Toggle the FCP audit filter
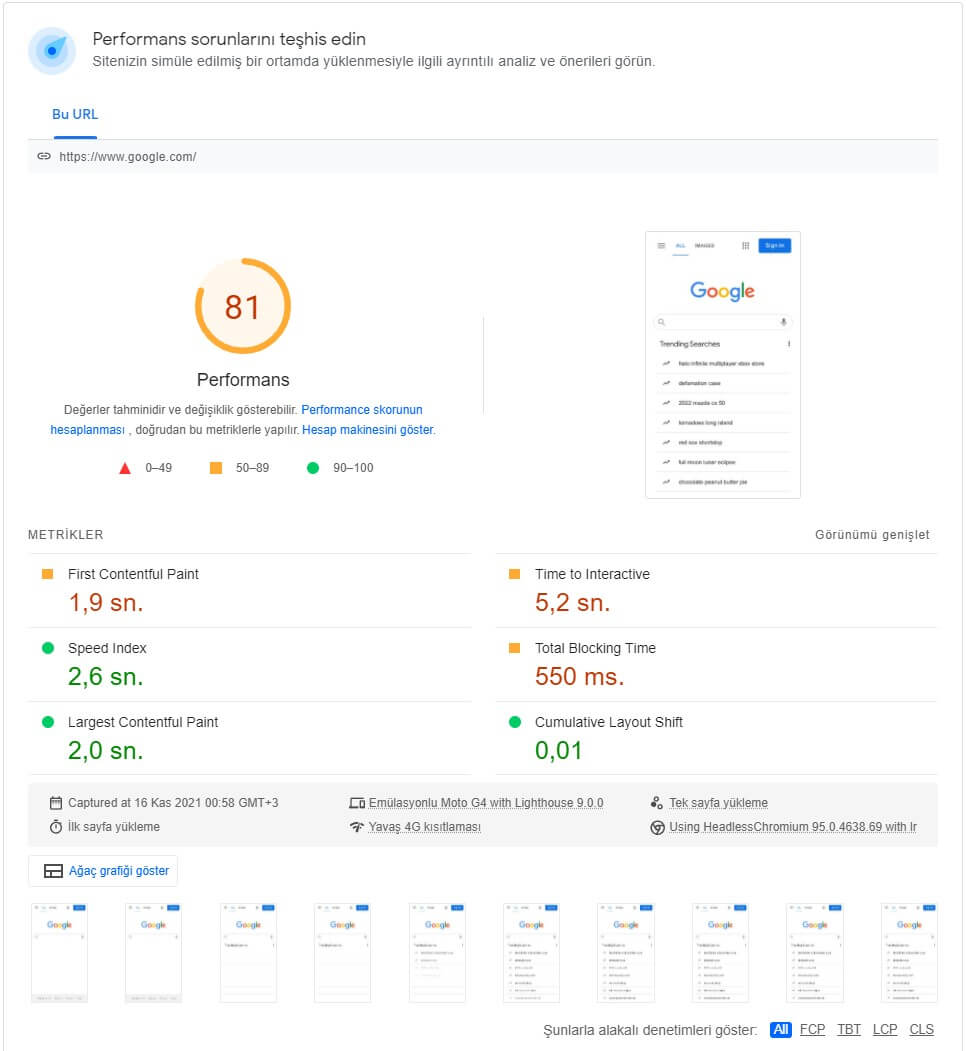Screen dimensions: 966x1051 (812, 1029)
